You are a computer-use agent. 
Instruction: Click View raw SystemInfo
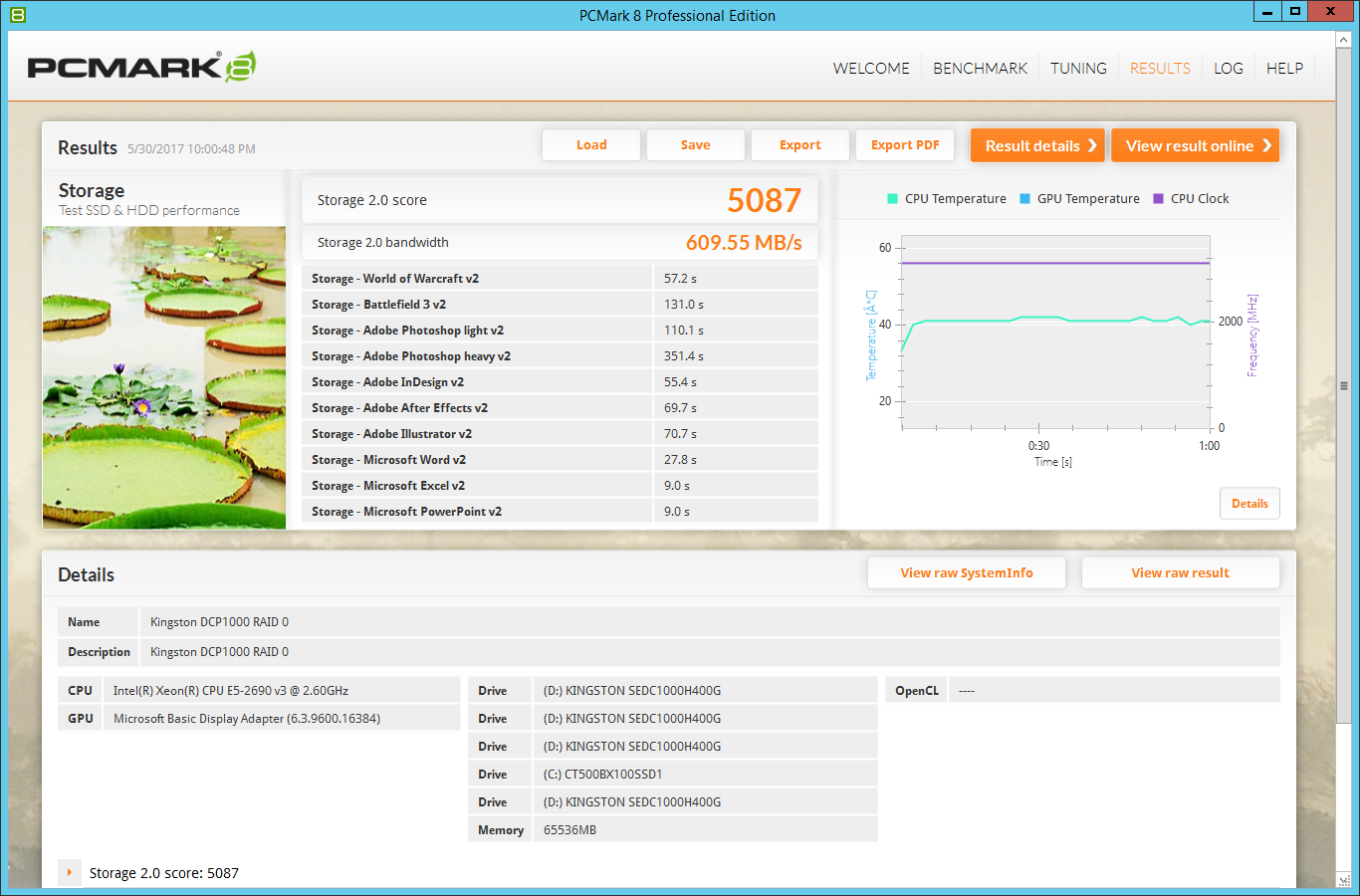tap(966, 572)
